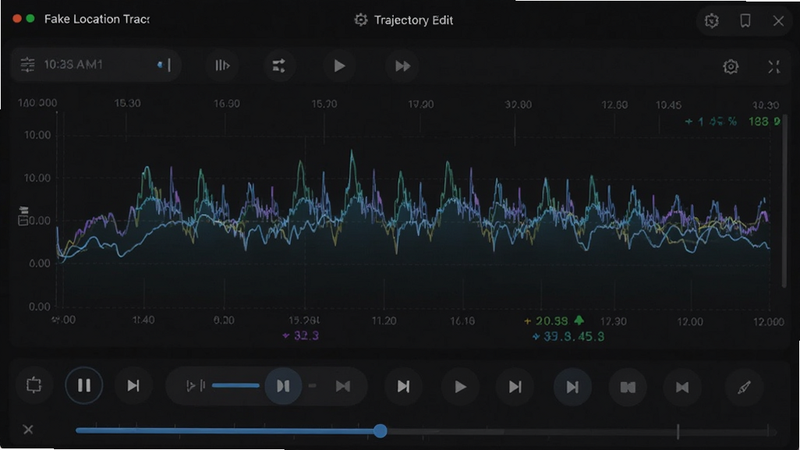Click the blue progress slider handle
Viewport: 800px width, 450px height.
[x=380, y=431]
